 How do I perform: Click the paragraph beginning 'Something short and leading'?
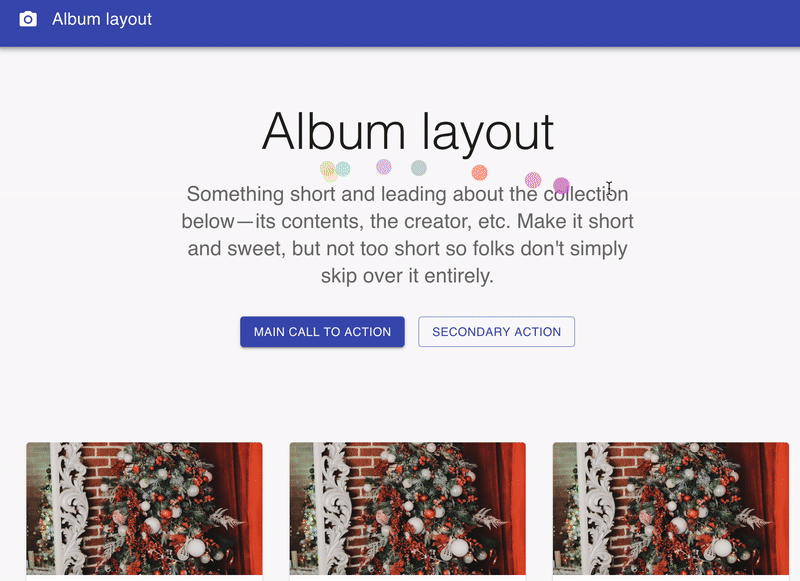(x=408, y=235)
